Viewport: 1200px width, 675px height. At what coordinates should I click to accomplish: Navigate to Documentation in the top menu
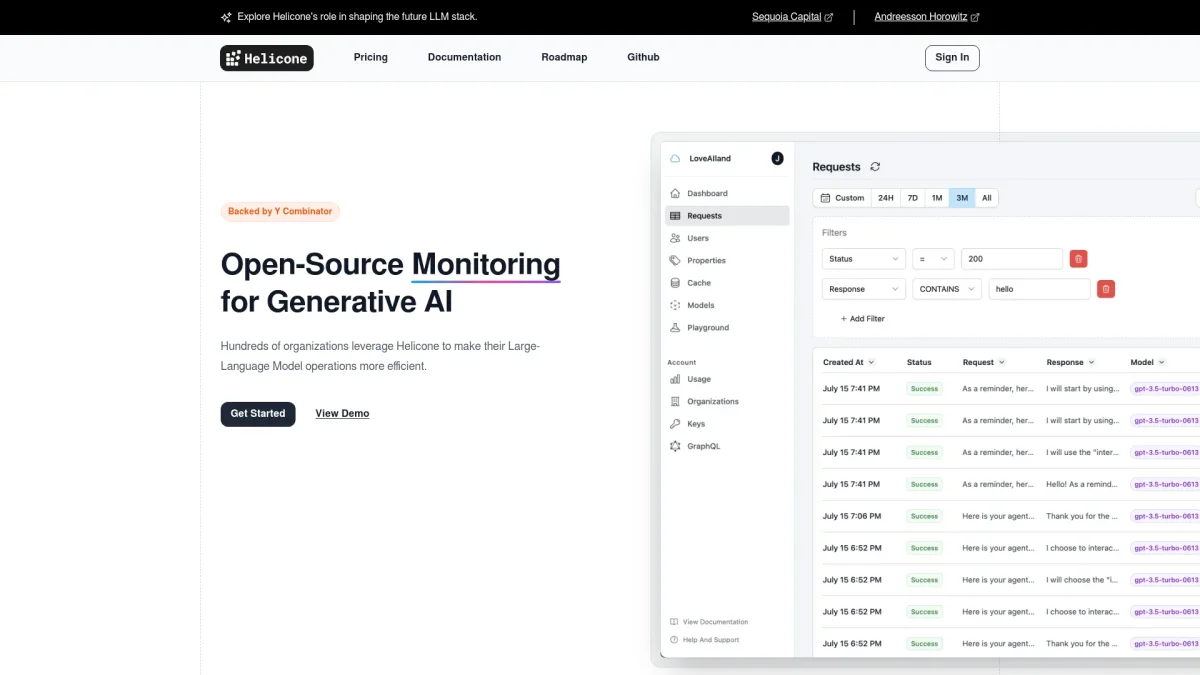[464, 57]
